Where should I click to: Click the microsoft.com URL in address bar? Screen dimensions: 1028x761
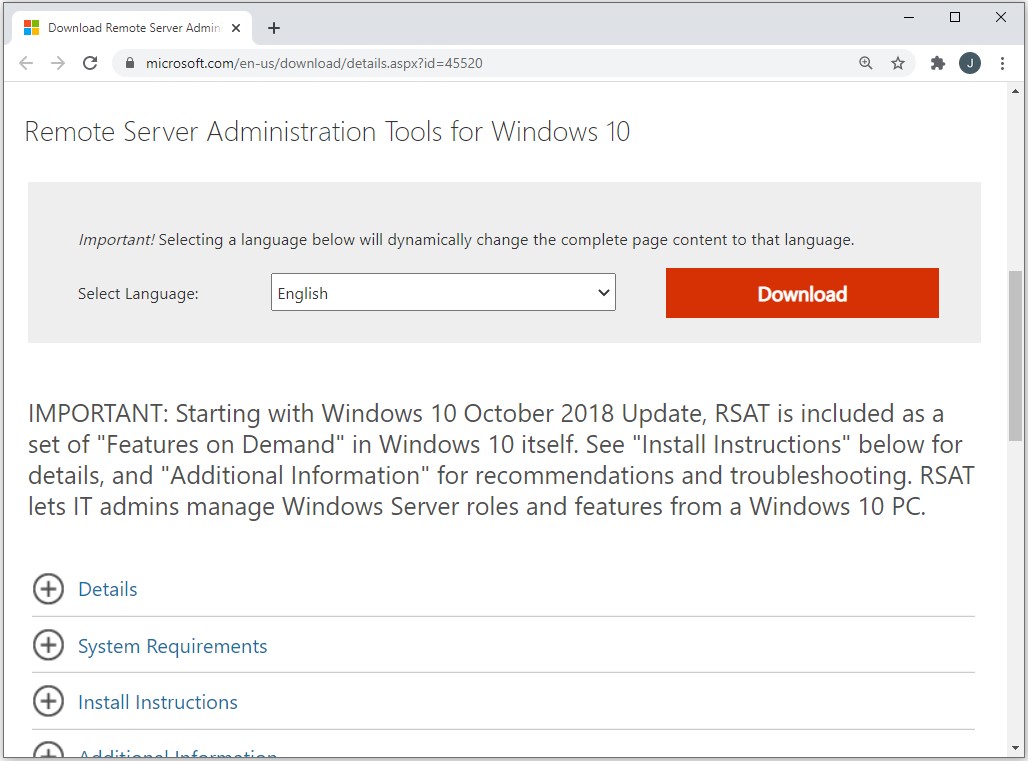(314, 63)
